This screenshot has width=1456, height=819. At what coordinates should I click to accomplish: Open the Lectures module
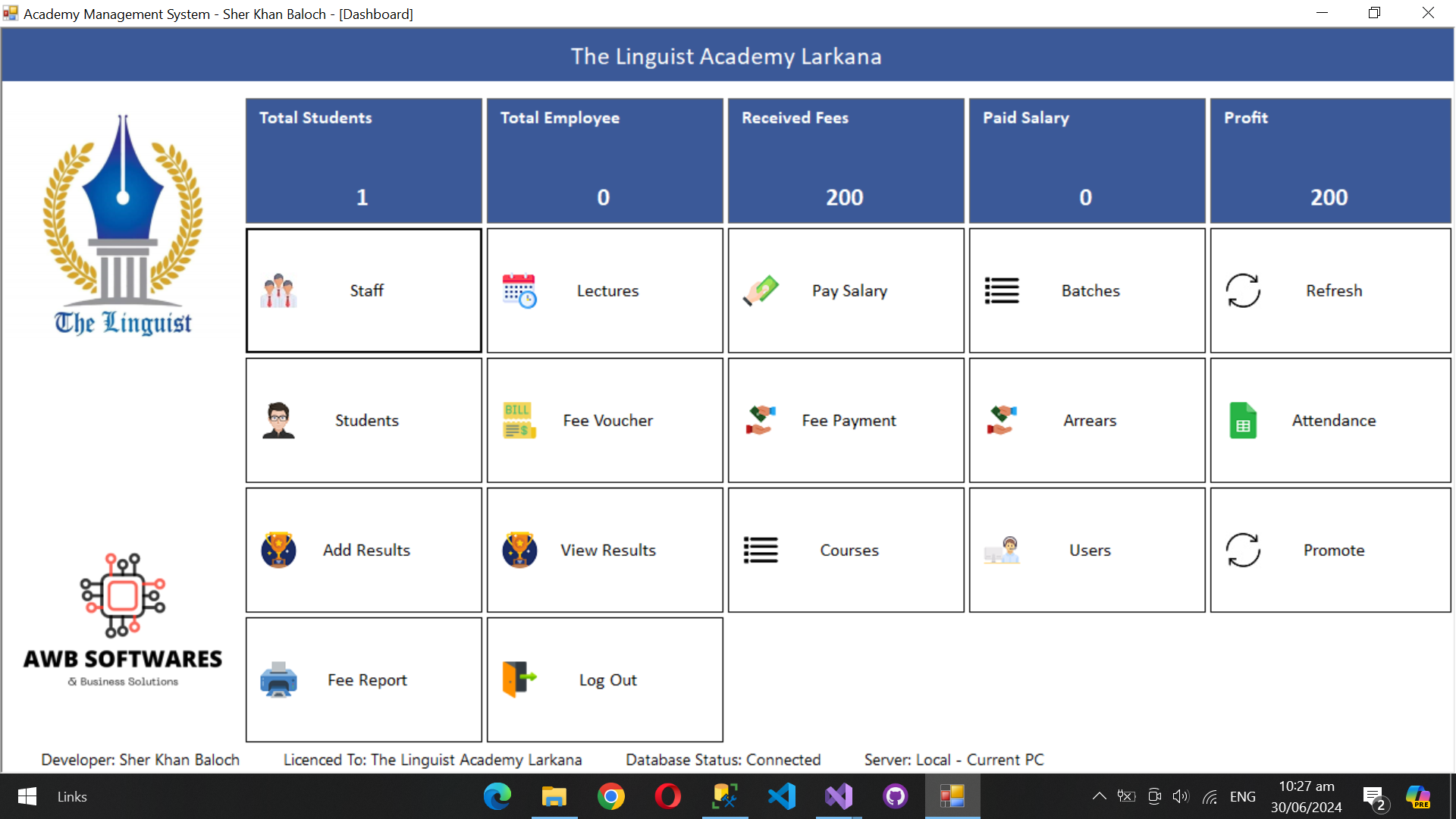(605, 290)
